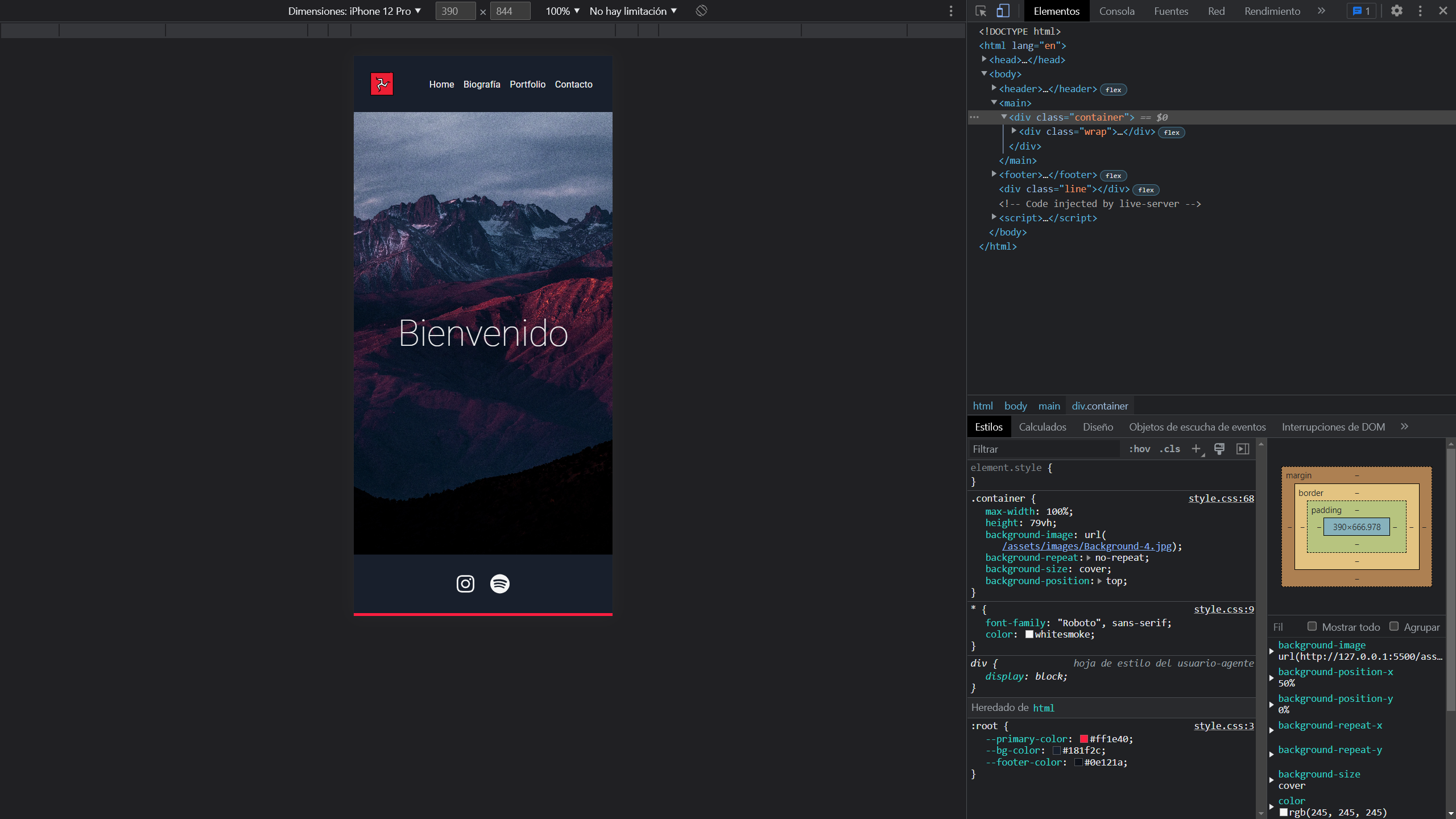
Task: Switch to the Consola tab
Action: (x=1116, y=11)
